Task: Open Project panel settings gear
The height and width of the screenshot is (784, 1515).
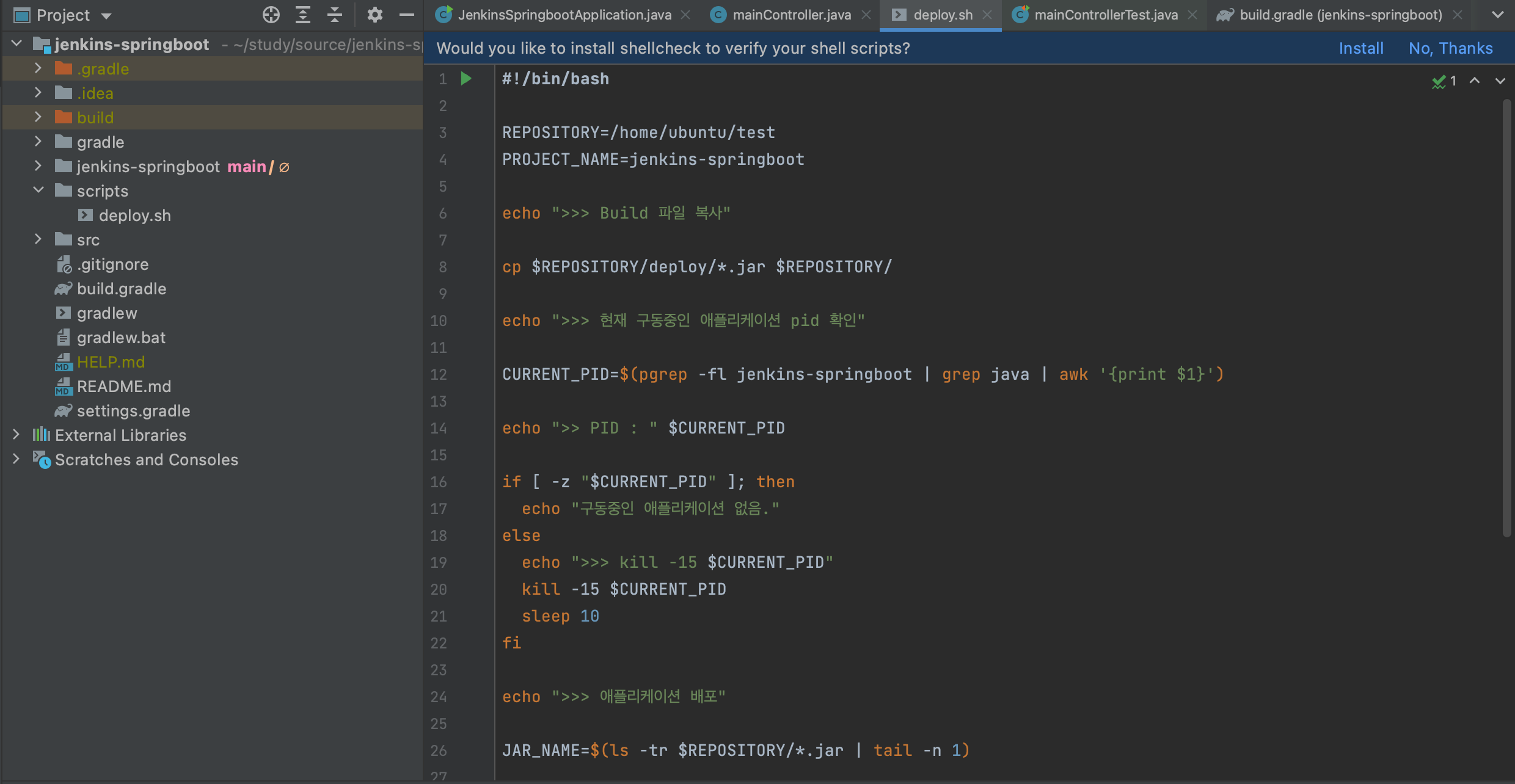Action: (374, 15)
